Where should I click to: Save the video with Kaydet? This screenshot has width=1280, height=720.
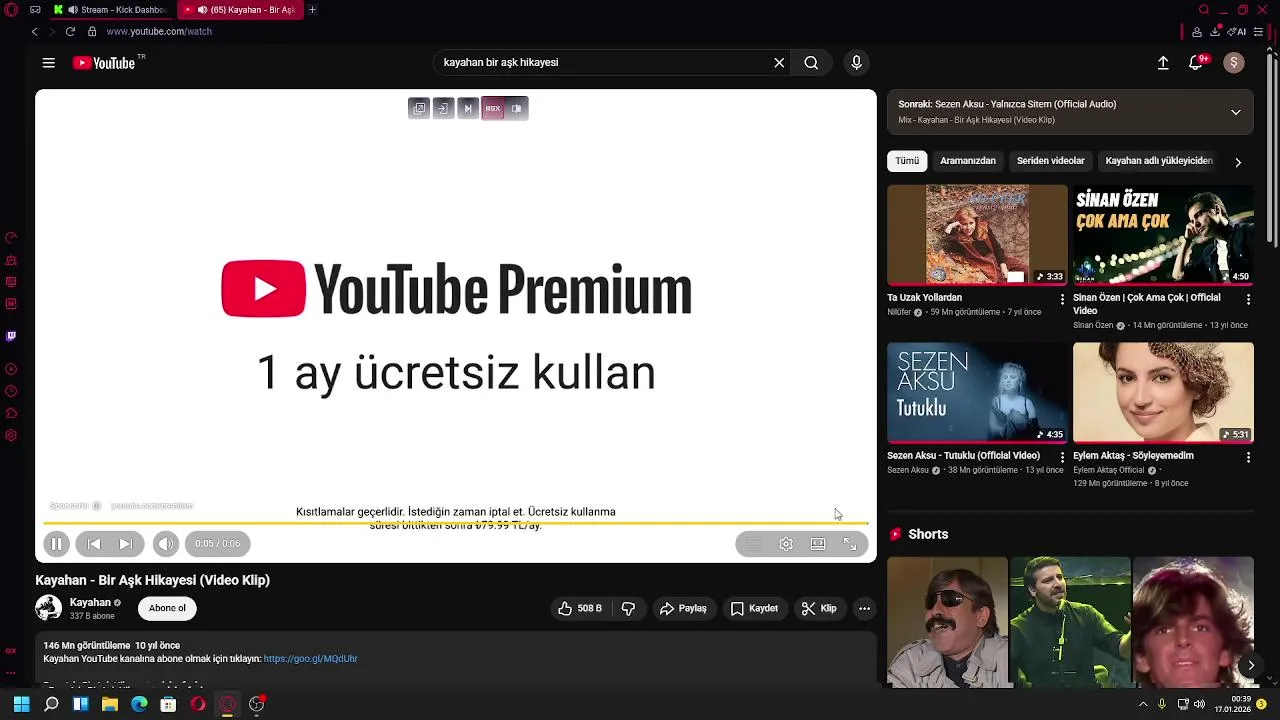point(754,608)
